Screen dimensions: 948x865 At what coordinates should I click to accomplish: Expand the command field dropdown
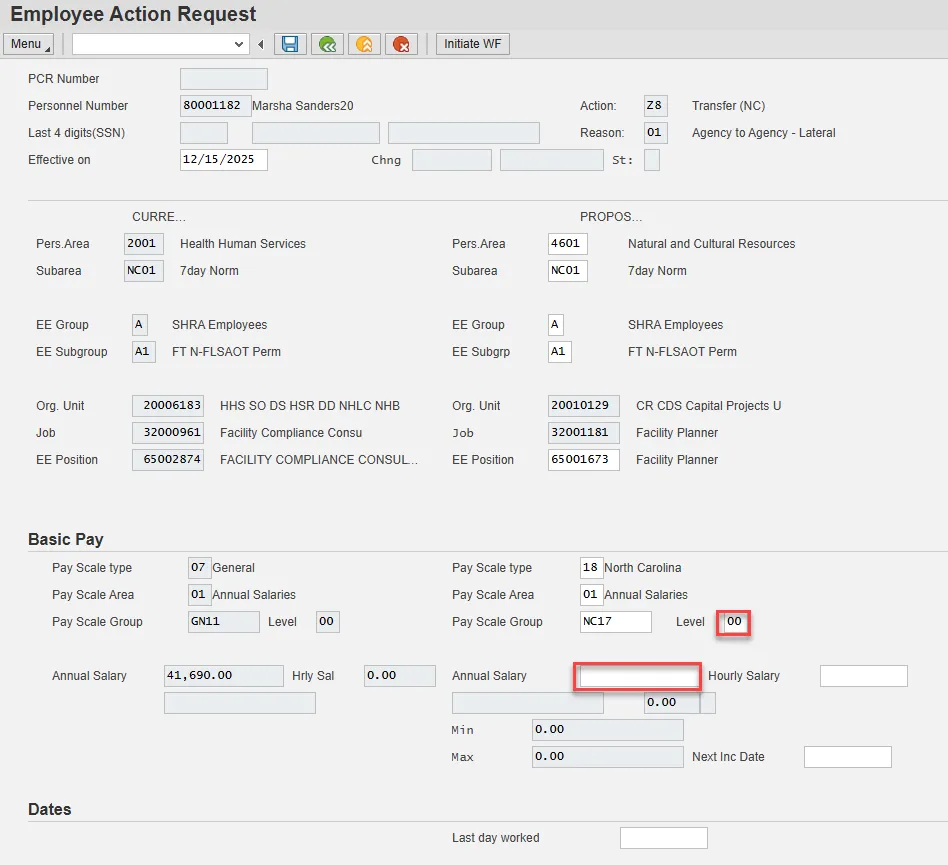(x=239, y=44)
